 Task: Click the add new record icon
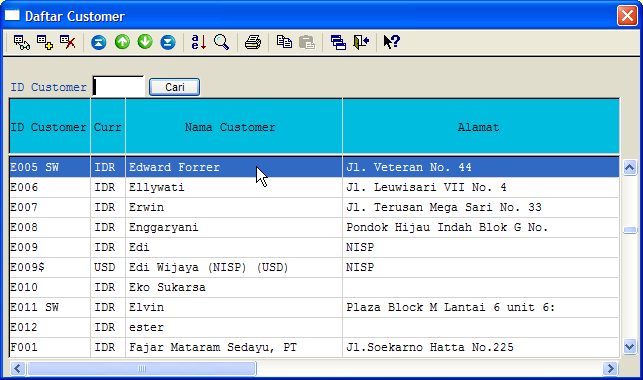(45, 42)
